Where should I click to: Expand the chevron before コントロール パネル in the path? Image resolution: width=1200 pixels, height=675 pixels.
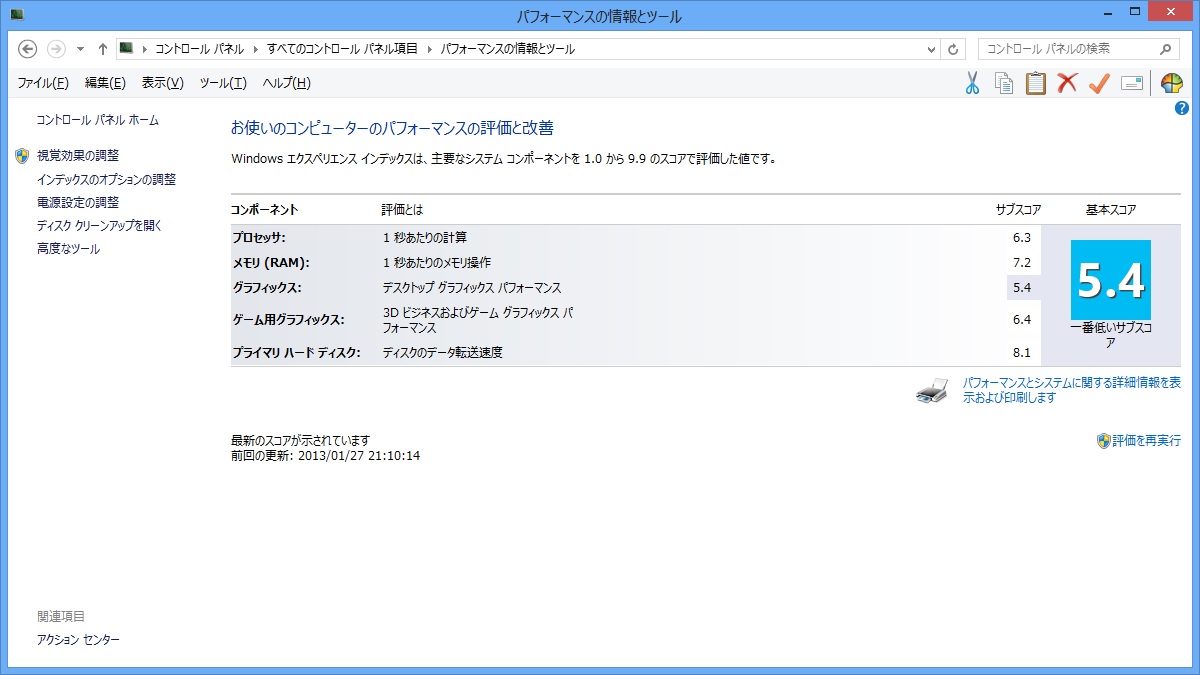(x=143, y=48)
